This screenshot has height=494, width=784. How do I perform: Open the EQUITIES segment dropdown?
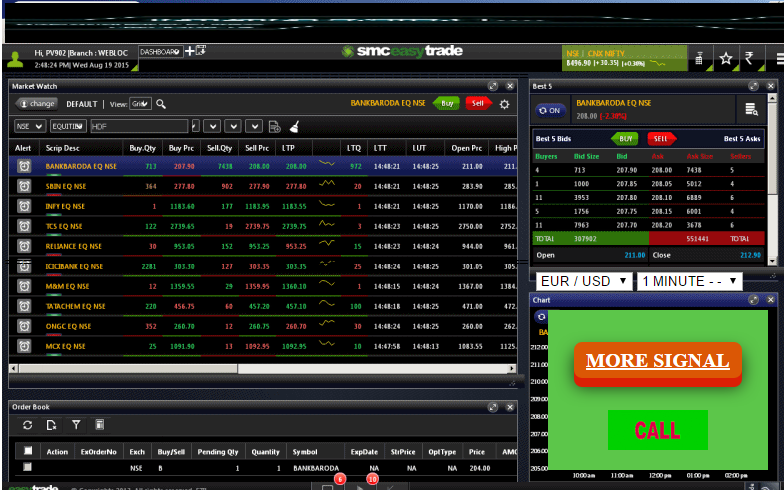(68, 126)
